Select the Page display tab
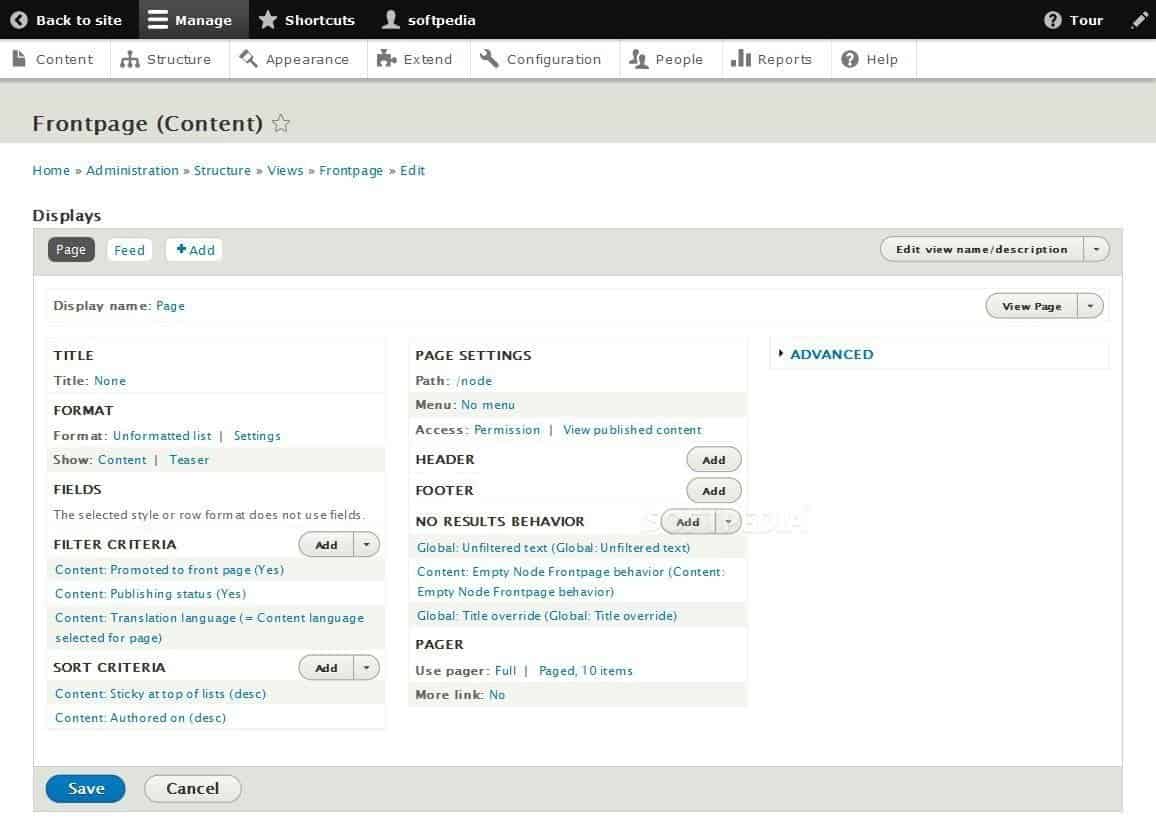Viewport: 1156px width, 825px height. (x=71, y=250)
